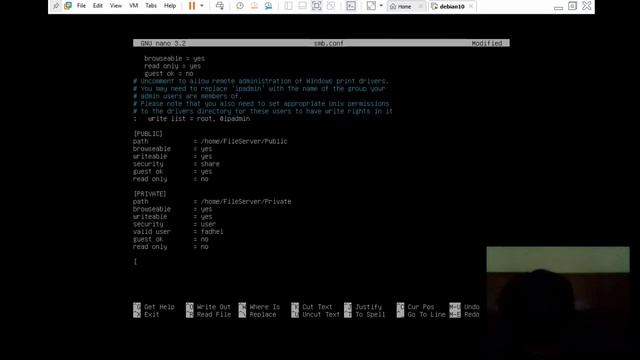Open the File menu

81,6
